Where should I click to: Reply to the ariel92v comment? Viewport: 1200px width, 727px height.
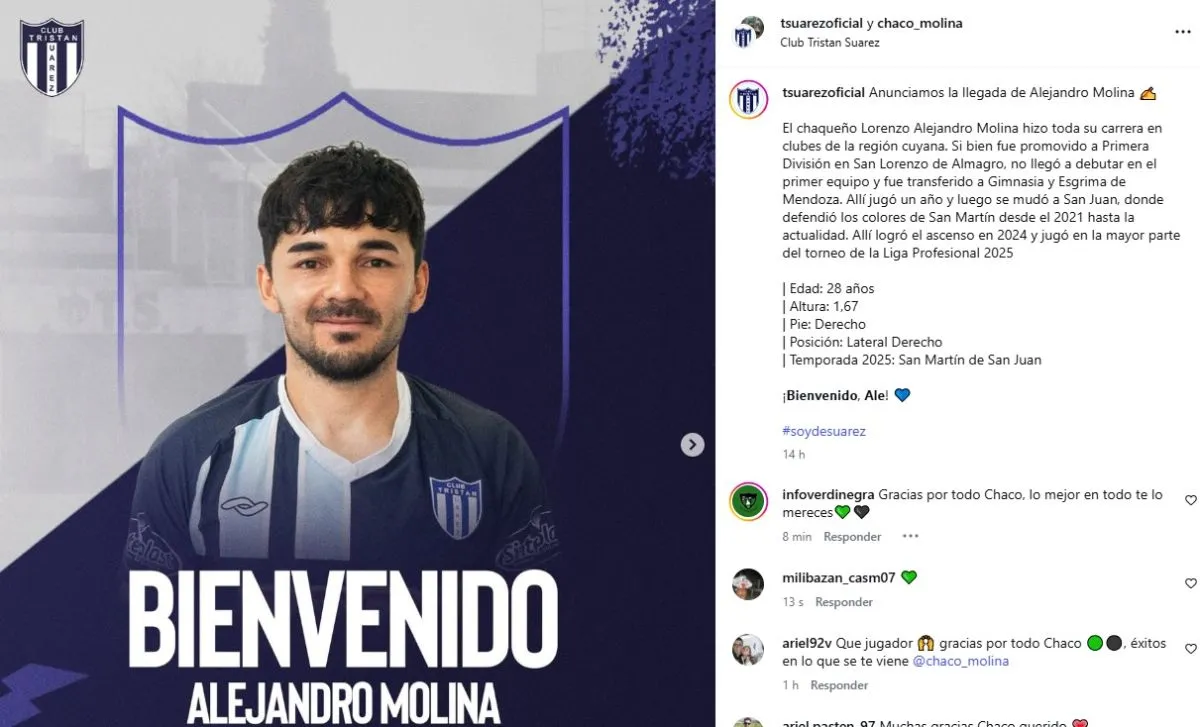pos(839,685)
